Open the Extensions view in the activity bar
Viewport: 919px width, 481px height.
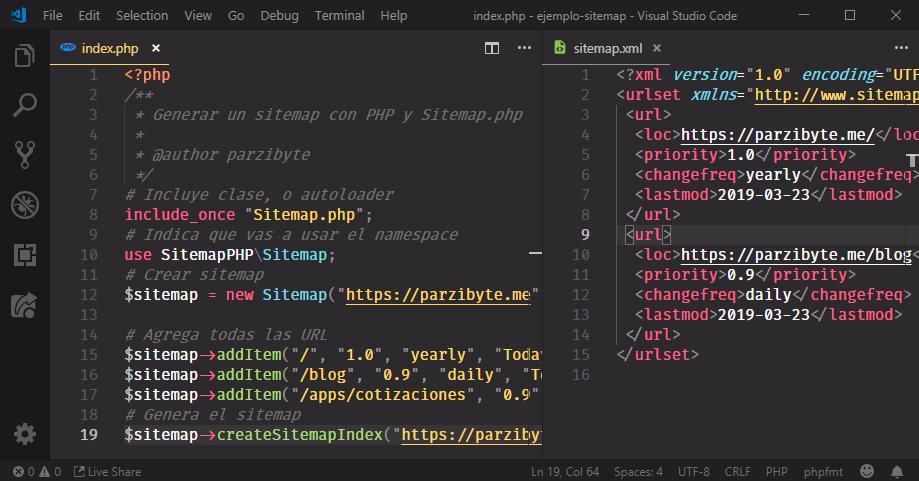click(25, 255)
